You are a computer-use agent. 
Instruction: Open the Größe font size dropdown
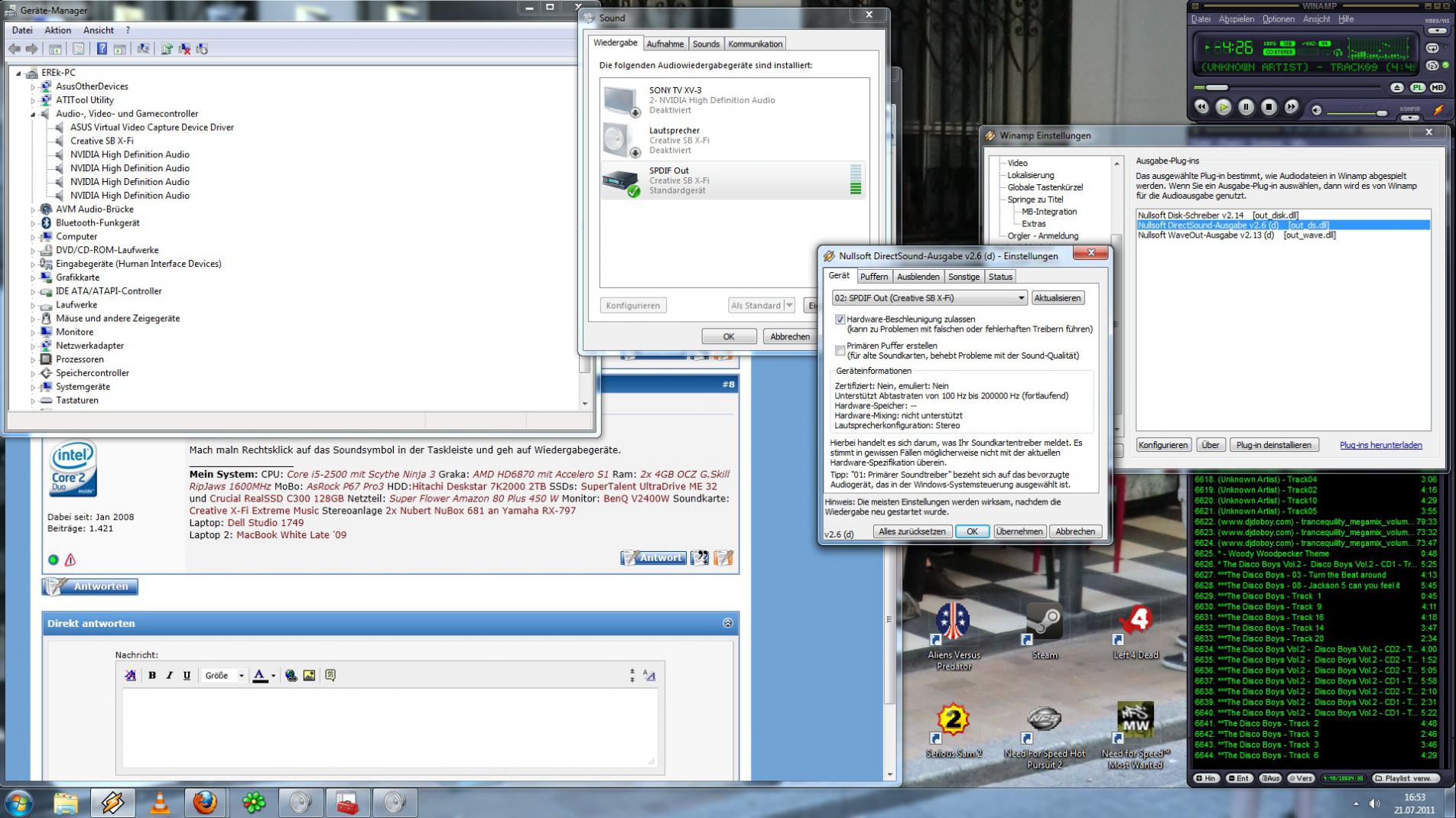[x=224, y=676]
